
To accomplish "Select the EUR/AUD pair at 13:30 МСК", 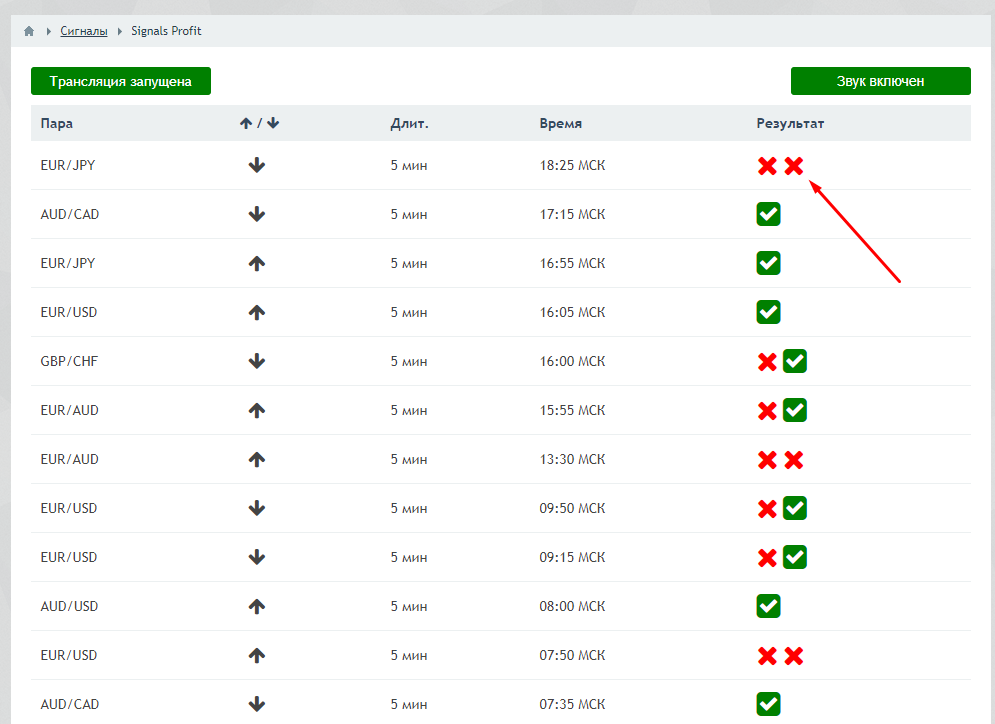I will point(70,459).
